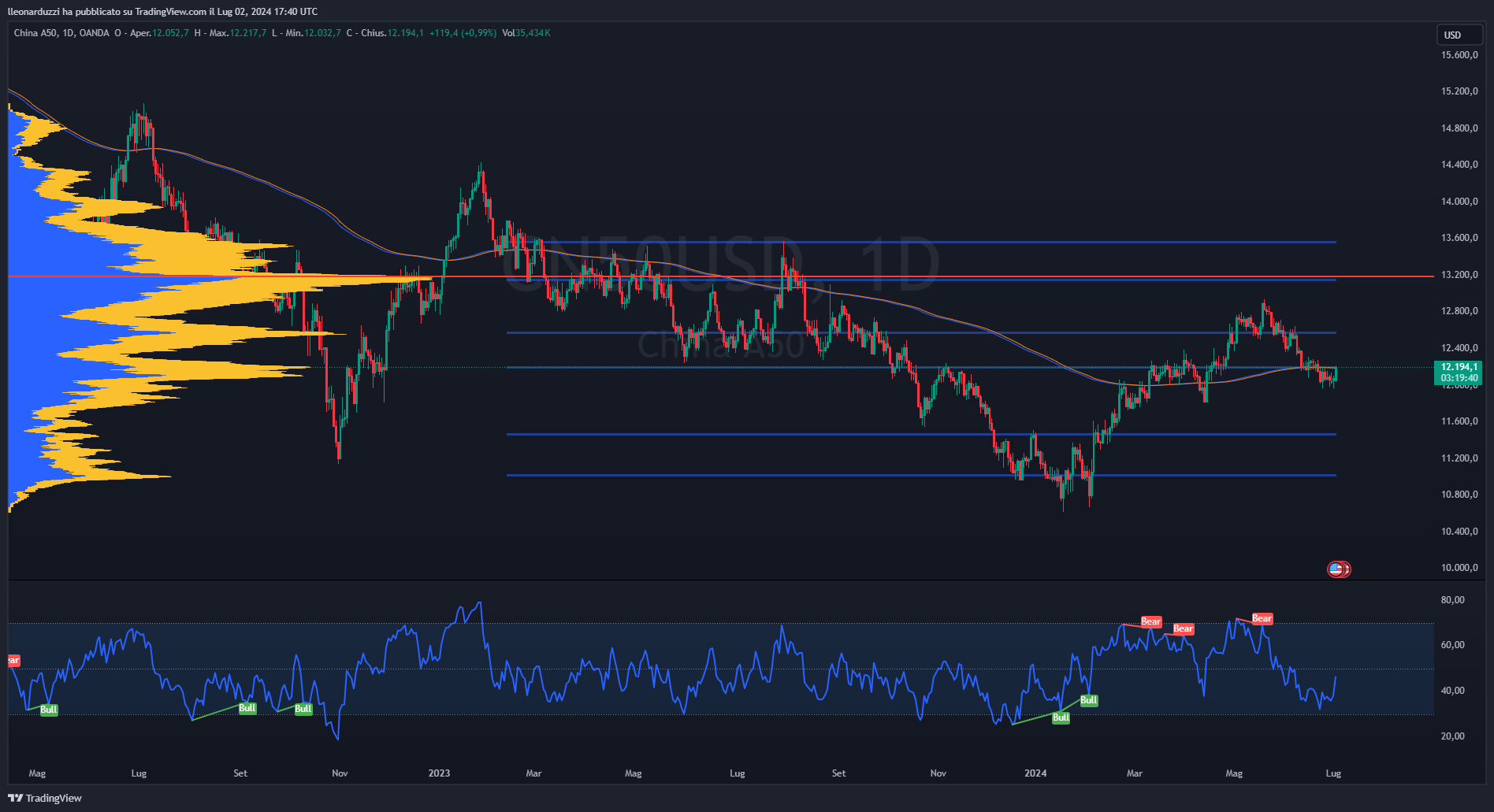Screen dimensions: 1494x812
Task: Click the Vol 35,434K reading
Action: 526,33
